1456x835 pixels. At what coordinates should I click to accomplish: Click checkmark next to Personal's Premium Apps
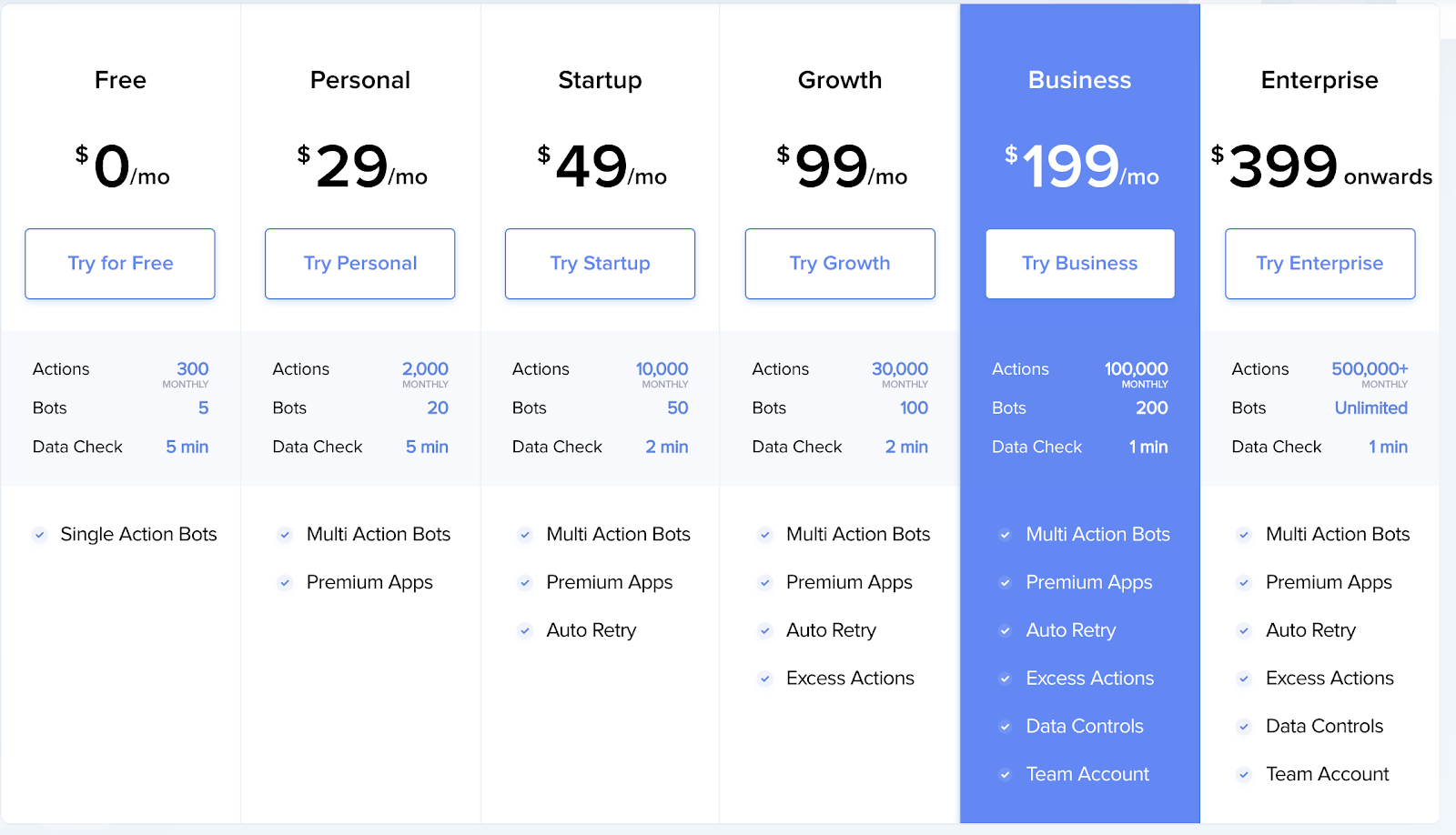[x=285, y=583]
